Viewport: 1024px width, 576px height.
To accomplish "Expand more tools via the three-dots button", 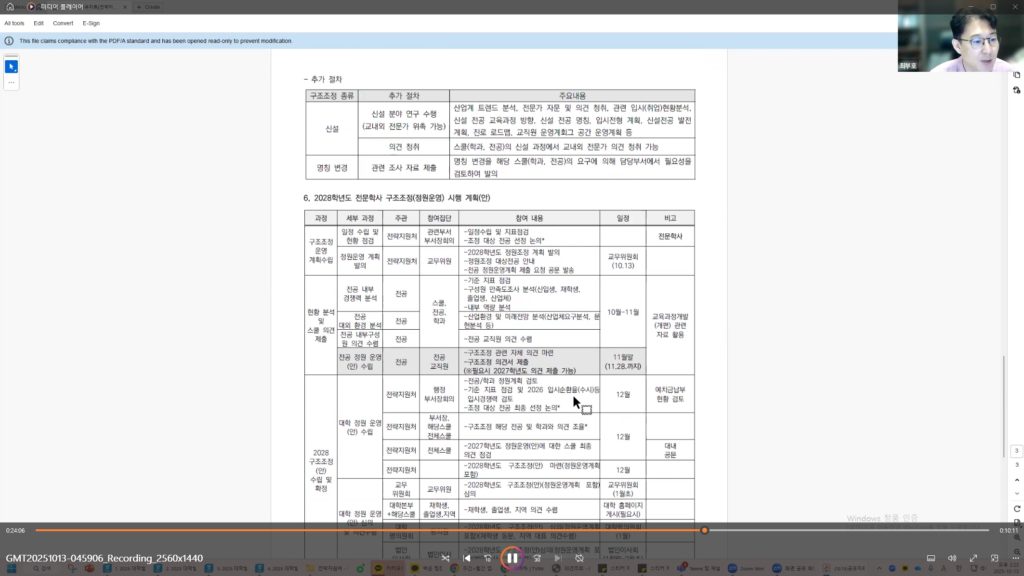I will pos(11,83).
